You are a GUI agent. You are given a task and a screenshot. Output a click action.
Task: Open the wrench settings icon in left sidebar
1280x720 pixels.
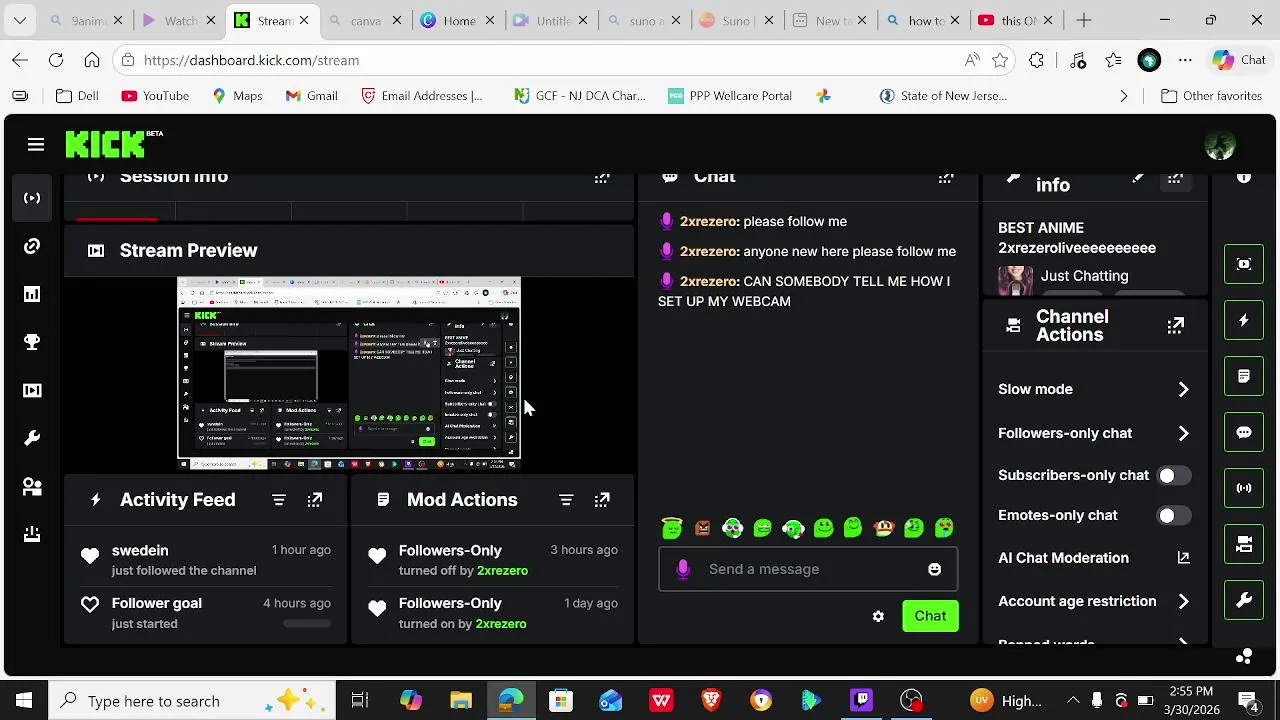click(x=32, y=438)
